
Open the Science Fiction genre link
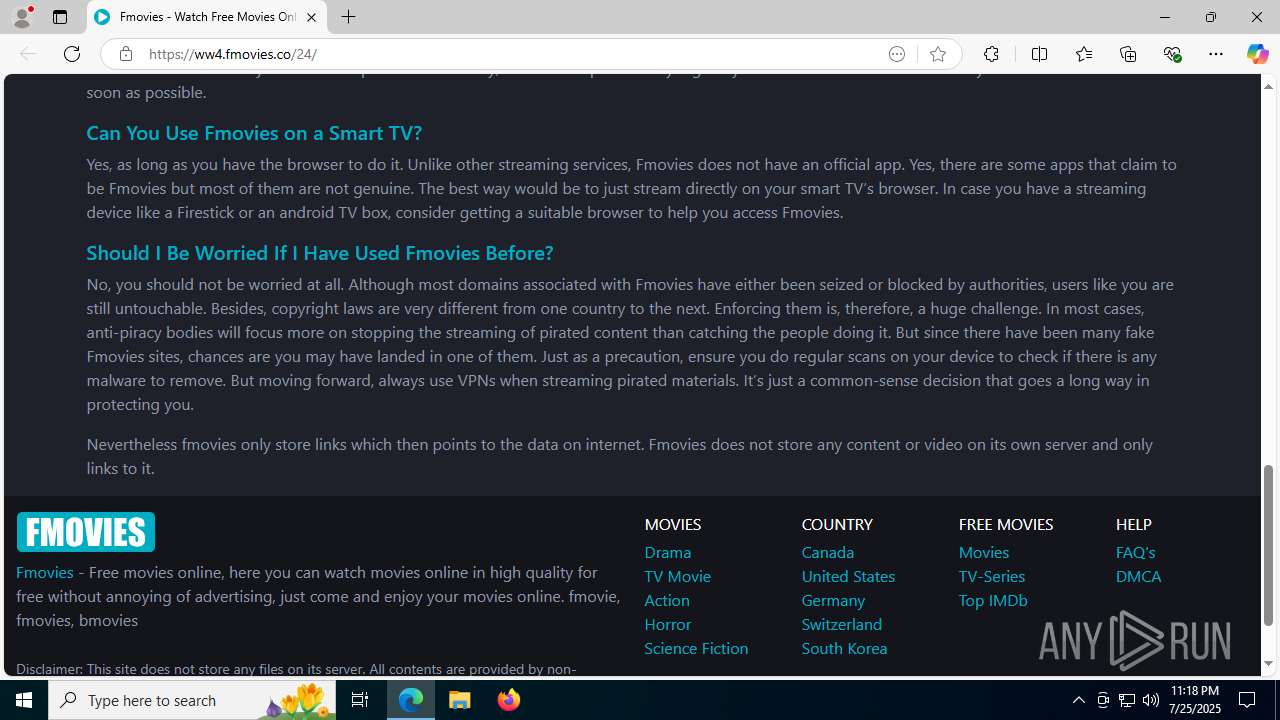(x=696, y=648)
